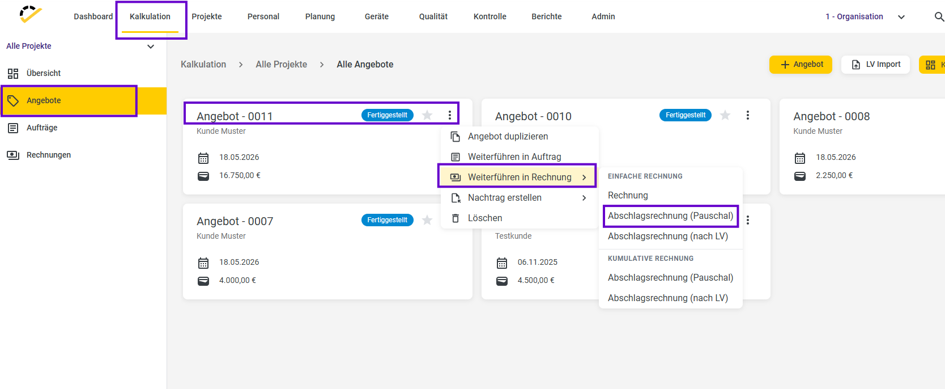This screenshot has height=389, width=945.
Task: Open three-dot menu of Angebot - 0011
Action: point(449,115)
